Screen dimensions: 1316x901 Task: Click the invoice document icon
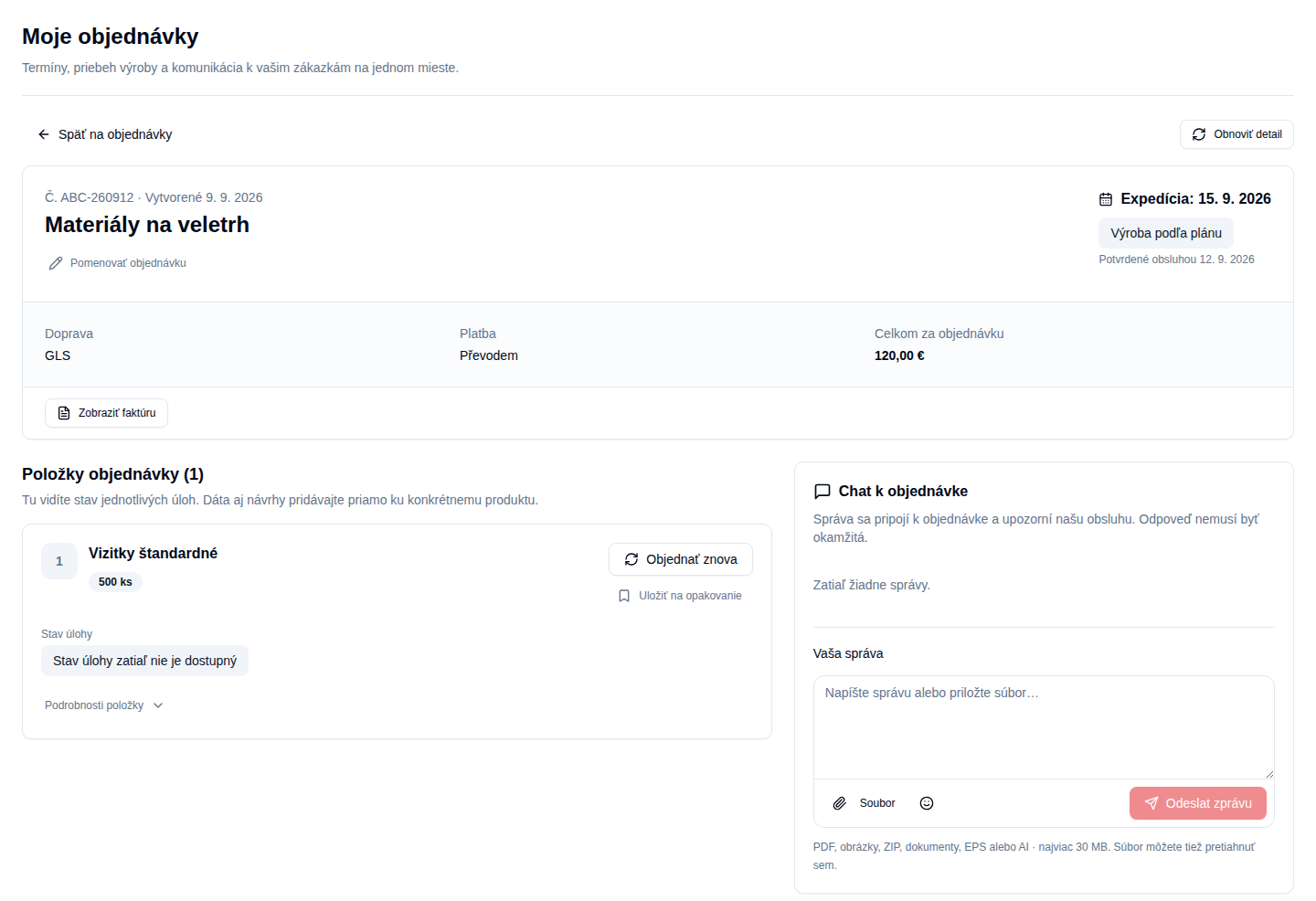64,413
